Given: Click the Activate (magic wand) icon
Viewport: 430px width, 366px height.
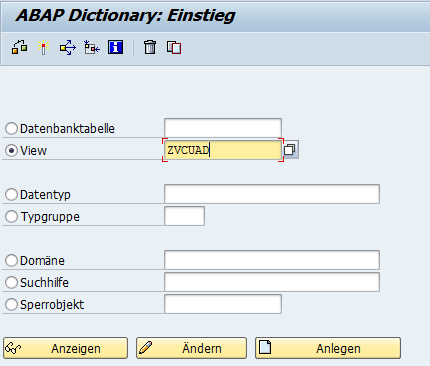Looking at the screenshot, I should pyautogui.click(x=44, y=47).
